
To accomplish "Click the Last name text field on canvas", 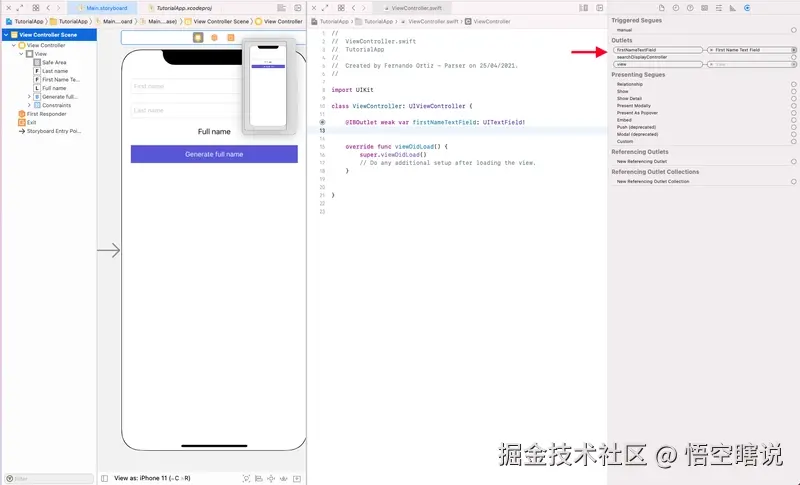I will tap(186, 110).
